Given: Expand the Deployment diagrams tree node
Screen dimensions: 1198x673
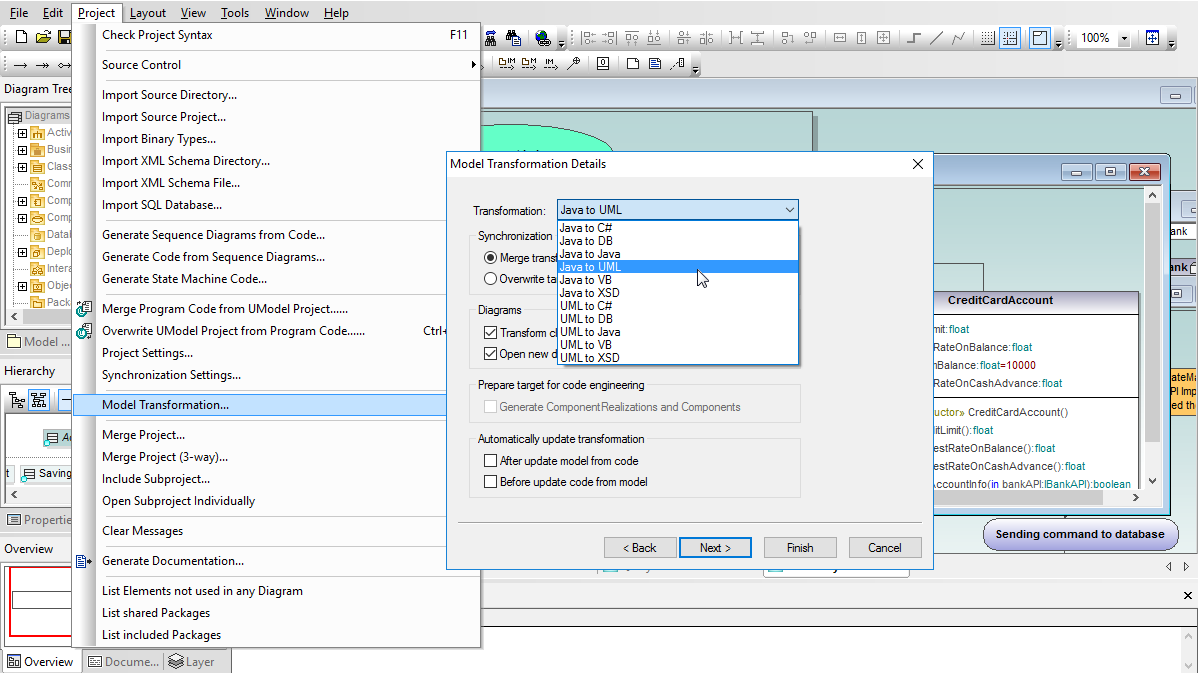Looking at the screenshot, I should click(23, 252).
